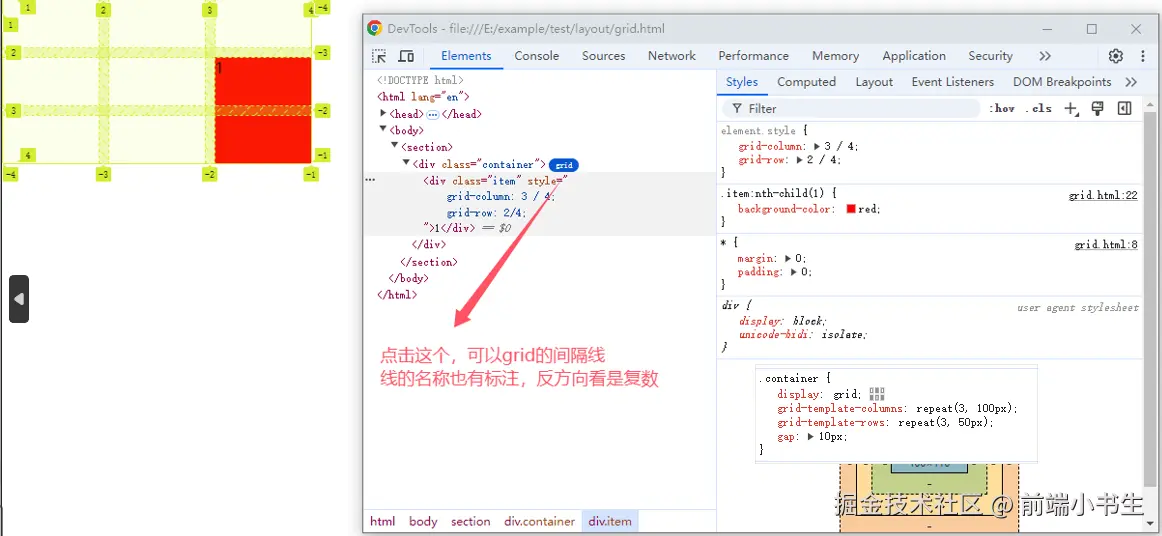The height and width of the screenshot is (536, 1162).
Task: Expand the margin shorthand triangle
Action: [x=788, y=259]
